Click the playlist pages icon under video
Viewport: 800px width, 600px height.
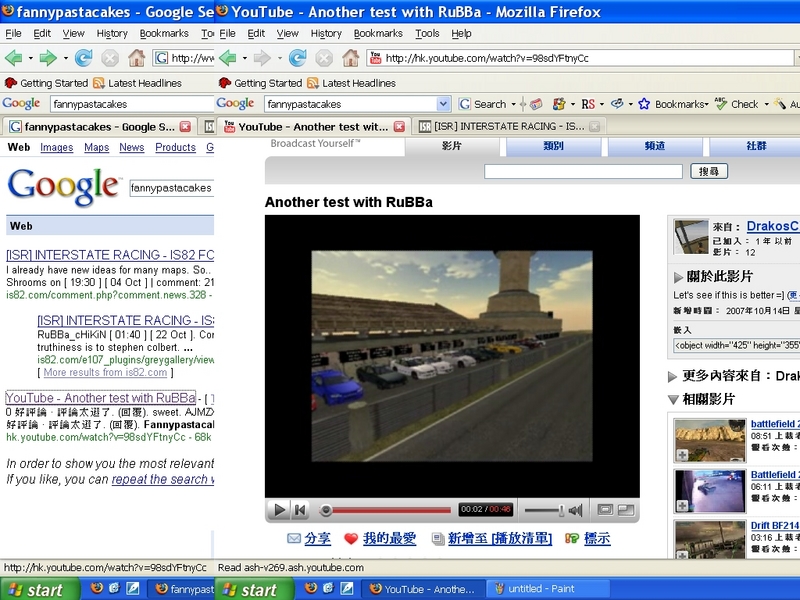[x=437, y=538]
